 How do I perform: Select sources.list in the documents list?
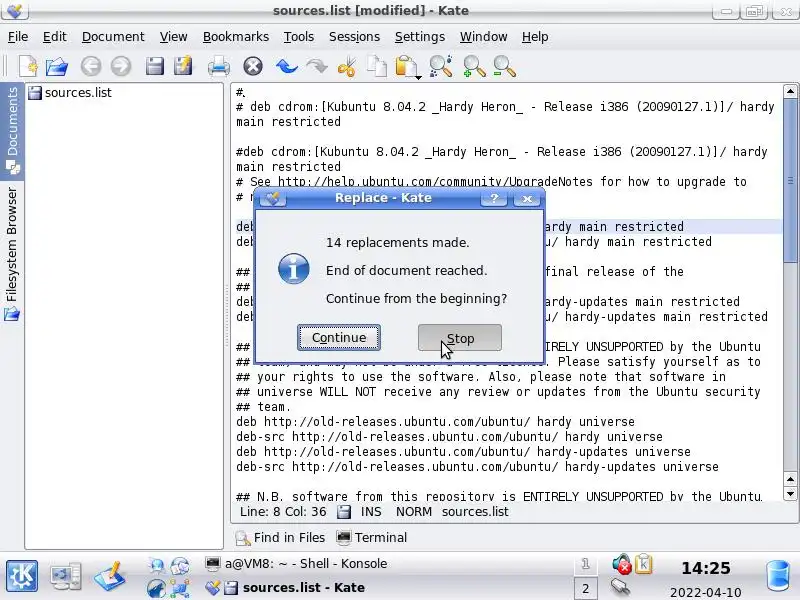click(x=70, y=92)
